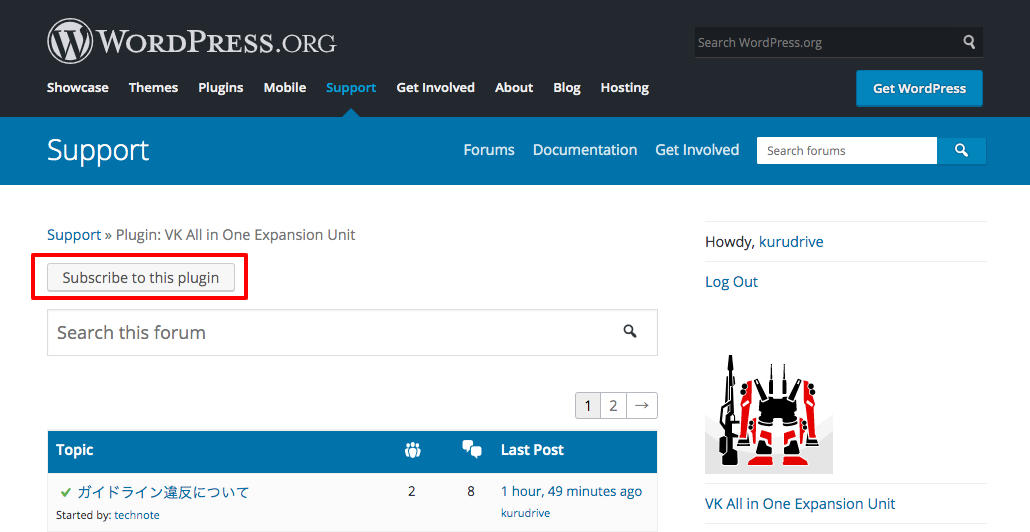Click the magnifier icon in top search

(969, 42)
